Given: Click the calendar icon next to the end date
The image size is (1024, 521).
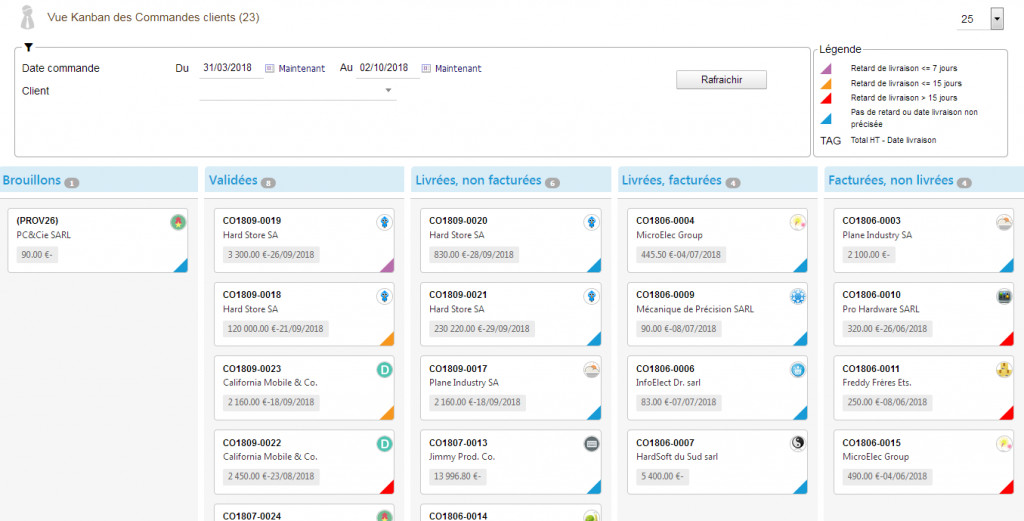Looking at the screenshot, I should coord(426,68).
